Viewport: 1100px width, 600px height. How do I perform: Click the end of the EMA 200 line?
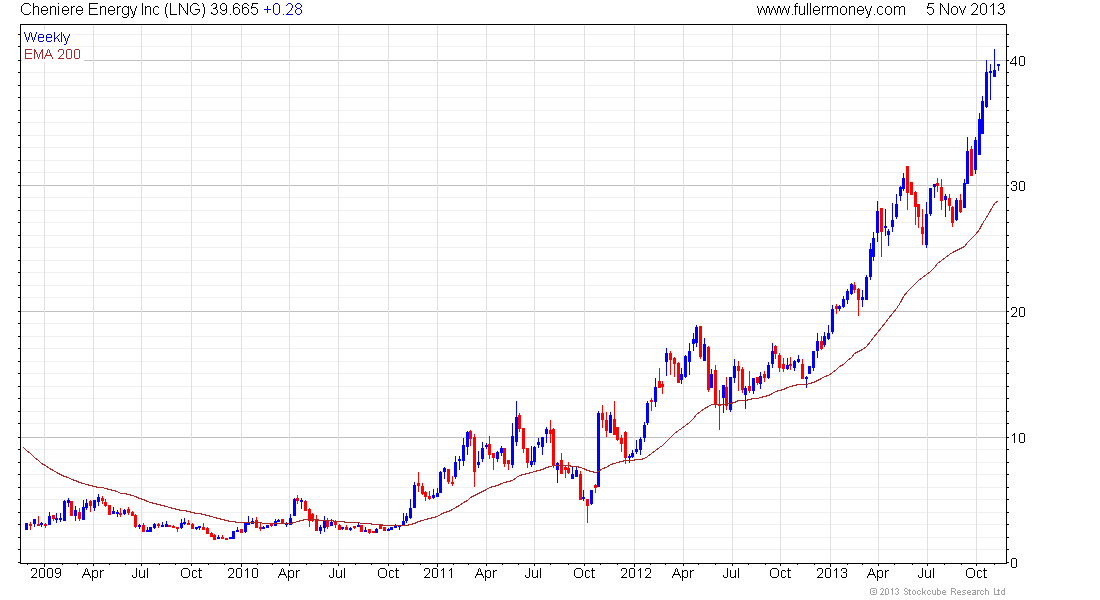997,201
